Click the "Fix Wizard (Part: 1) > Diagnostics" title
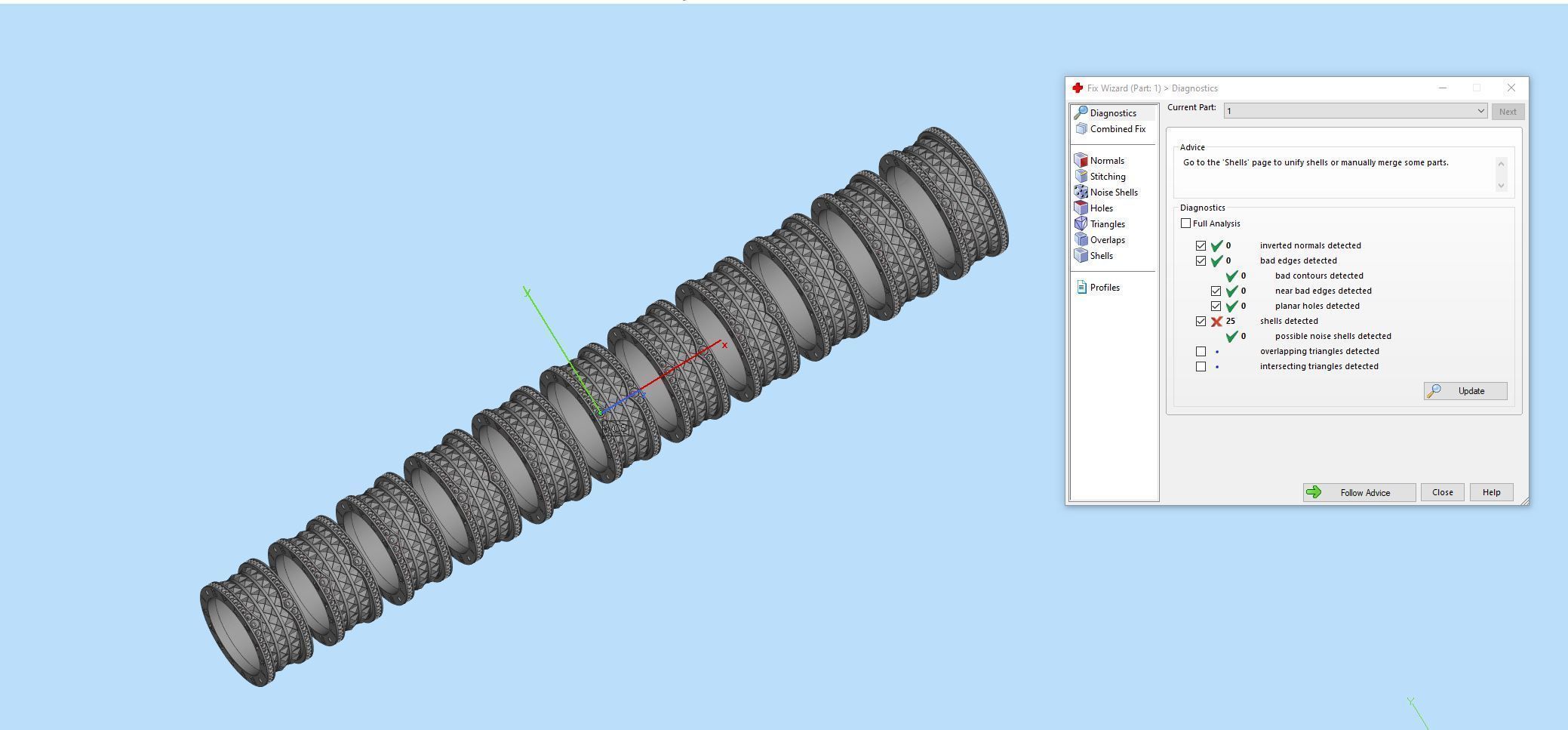 [x=1152, y=88]
